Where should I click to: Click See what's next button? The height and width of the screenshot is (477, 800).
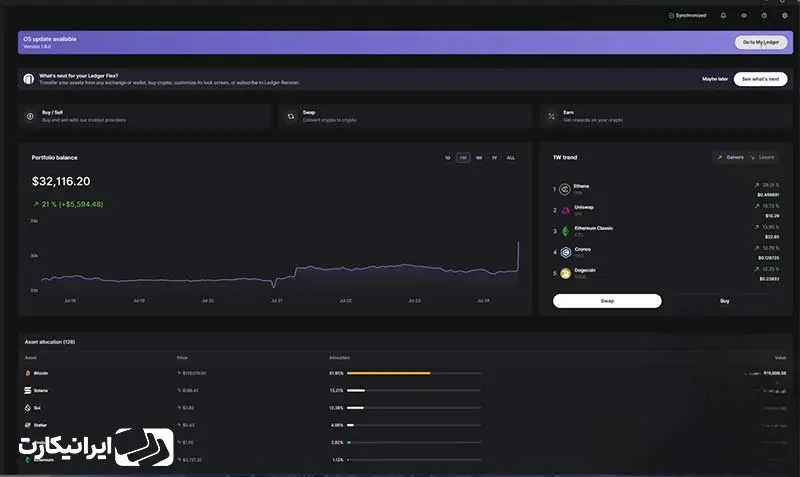pyautogui.click(x=760, y=79)
